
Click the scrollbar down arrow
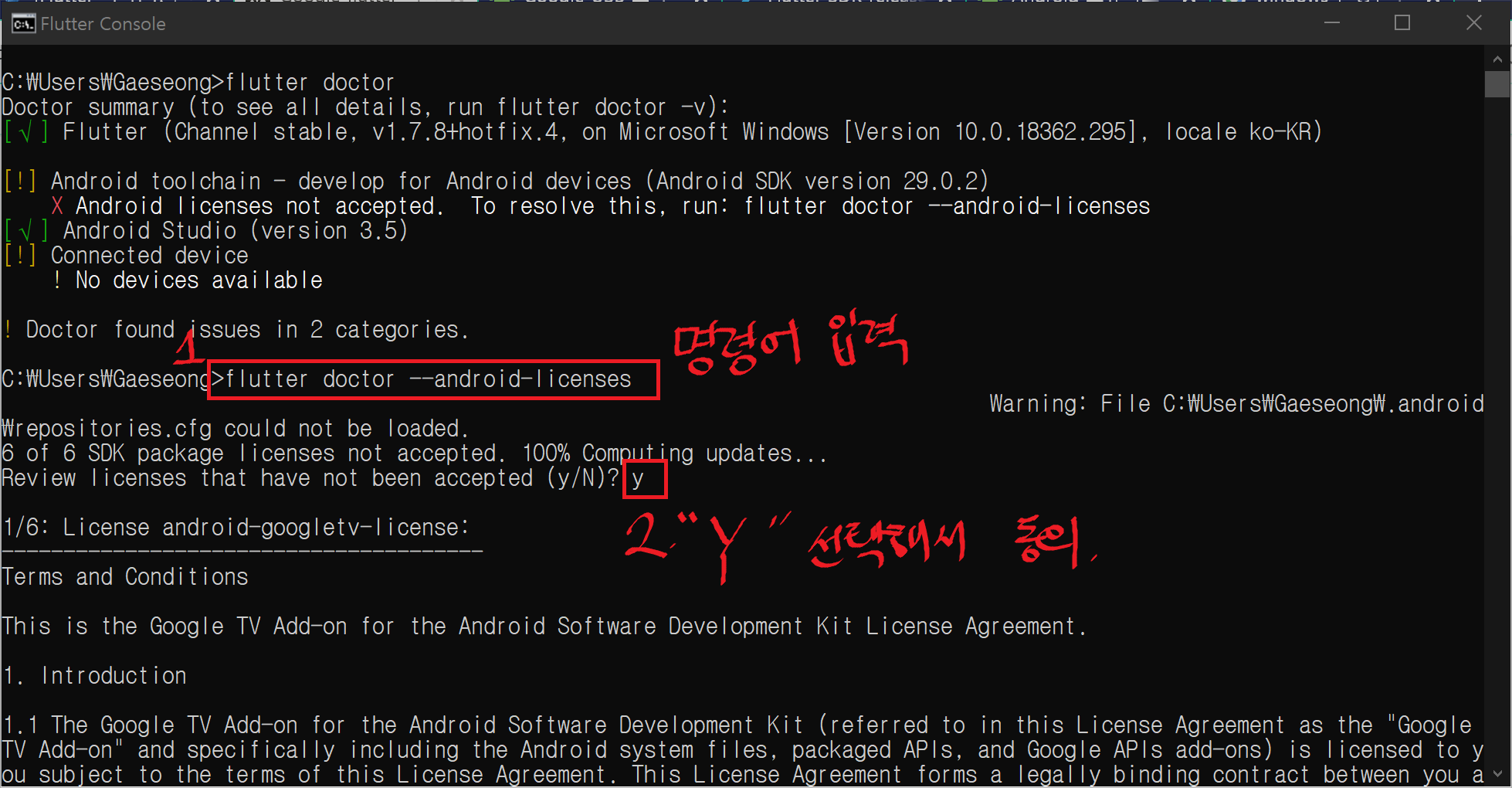pos(1497,773)
